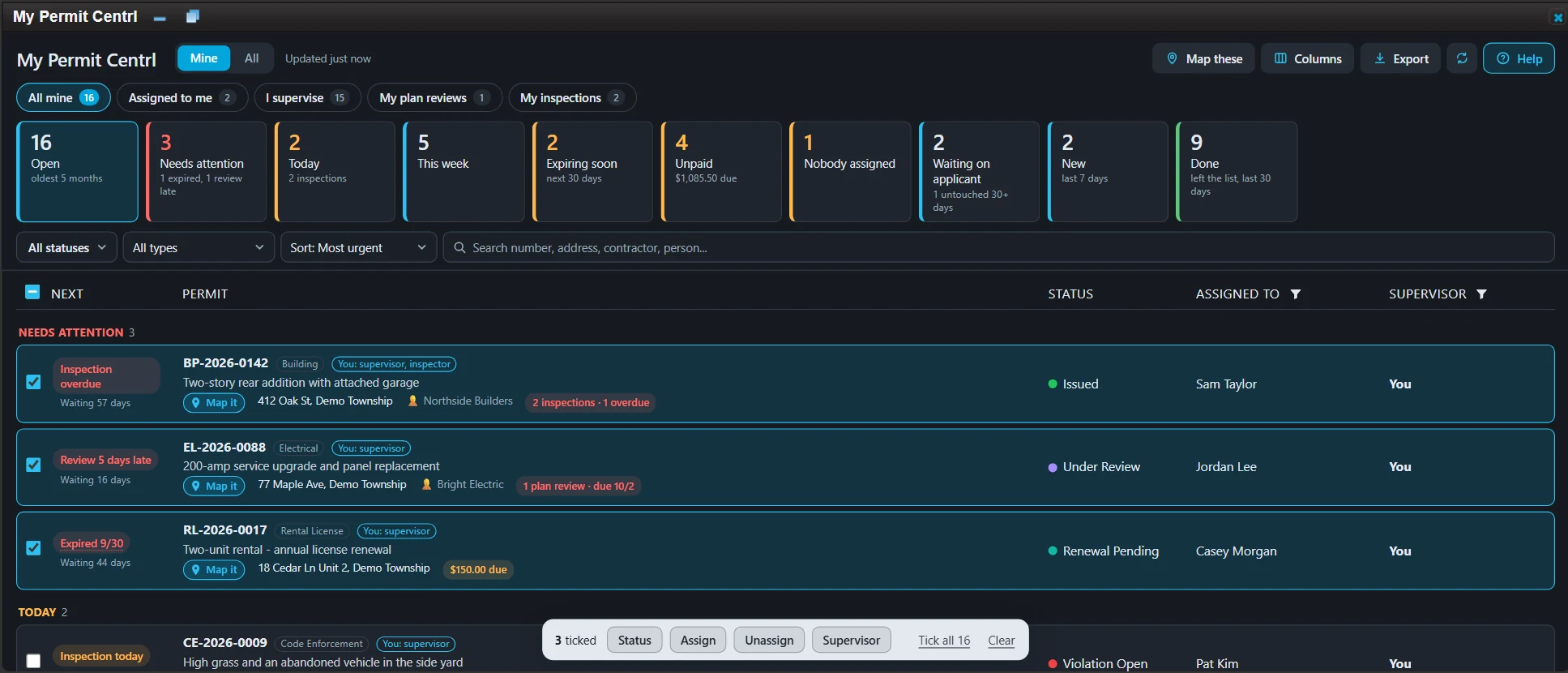Select the My inspections tab

point(572,98)
